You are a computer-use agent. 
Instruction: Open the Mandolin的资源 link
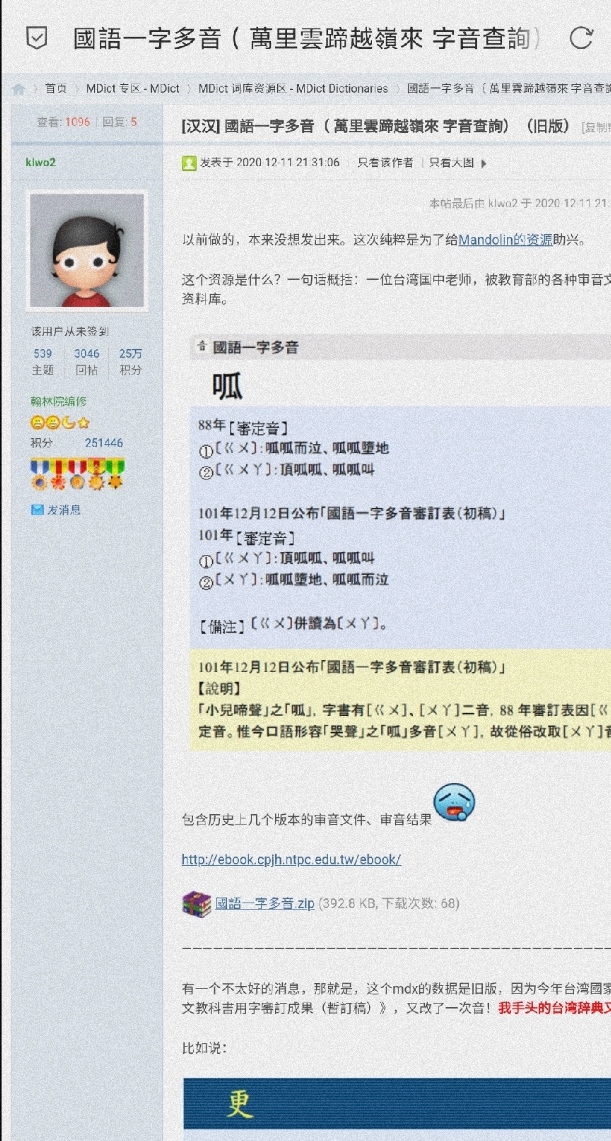point(505,239)
